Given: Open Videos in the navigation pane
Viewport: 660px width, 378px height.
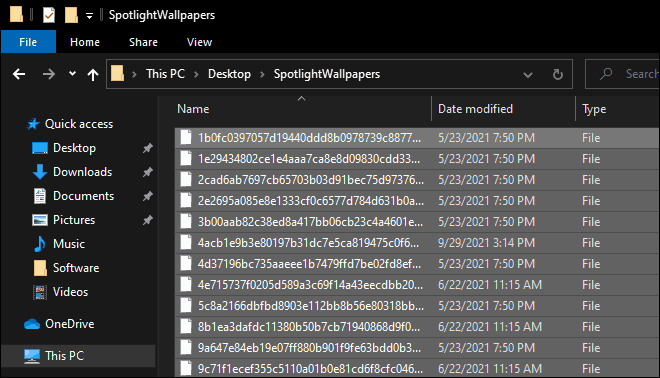Looking at the screenshot, I should click(70, 292).
